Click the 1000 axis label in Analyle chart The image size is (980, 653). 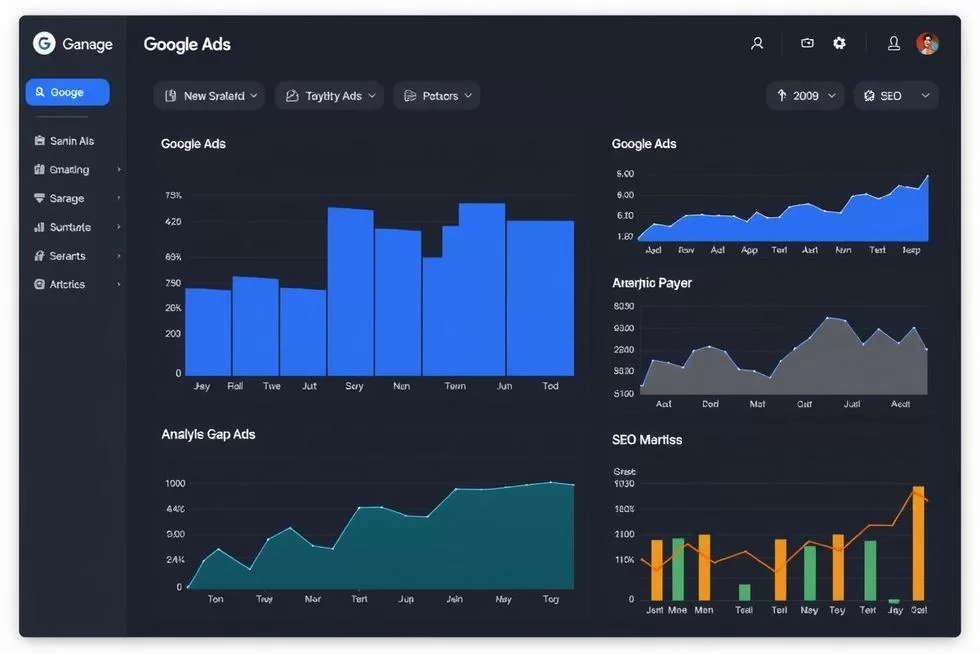(x=175, y=483)
